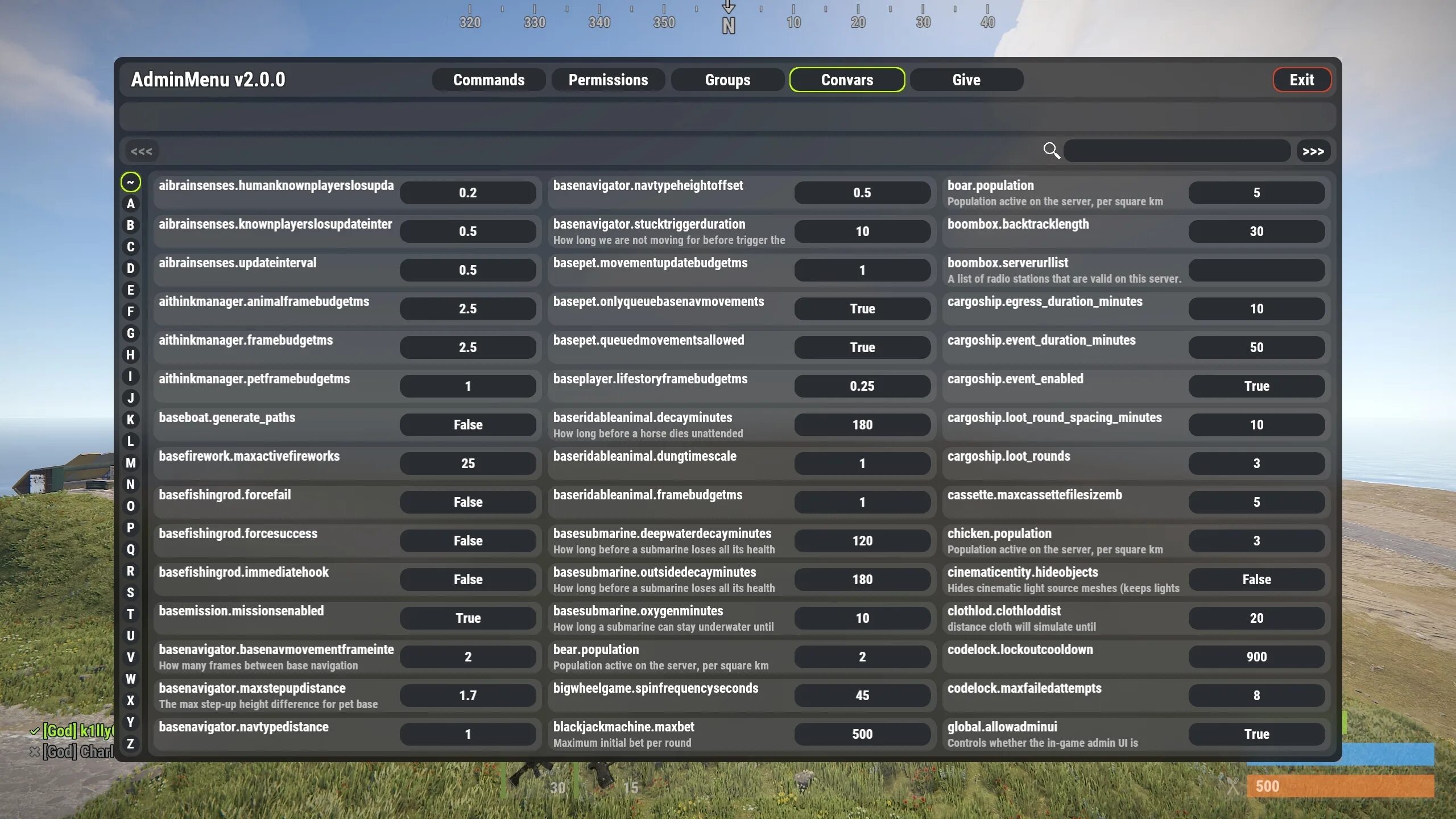Toggle basefishingrod.forcefail False value

(468, 502)
